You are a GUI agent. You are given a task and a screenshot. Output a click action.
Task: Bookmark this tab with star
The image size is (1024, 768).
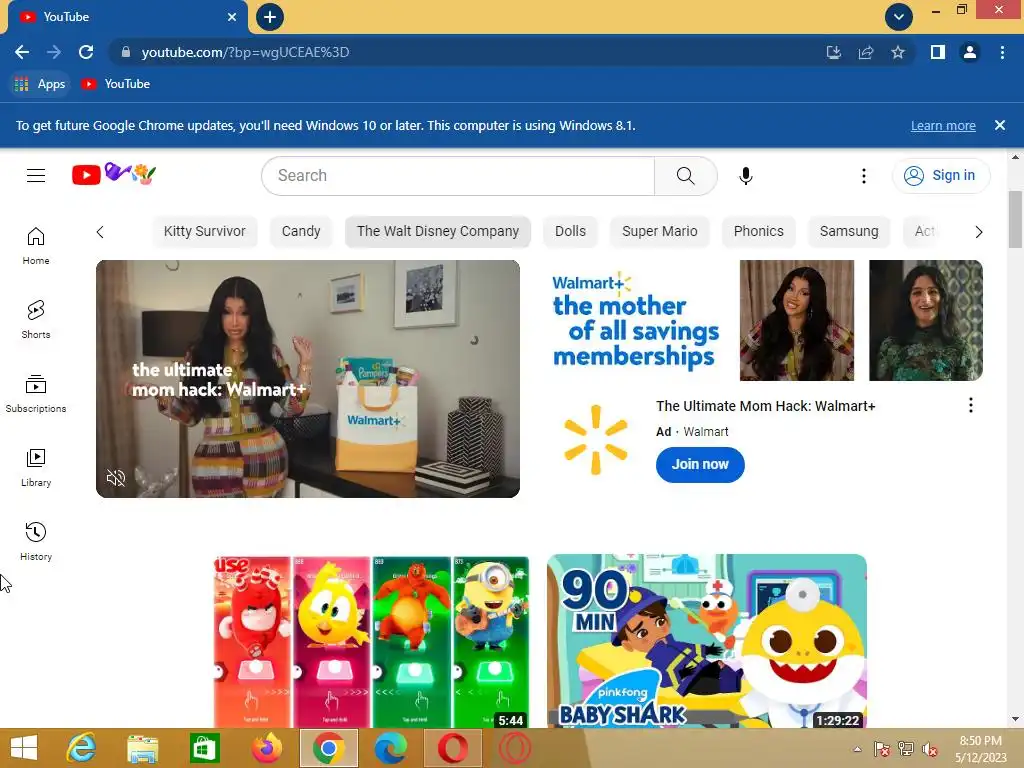898,52
